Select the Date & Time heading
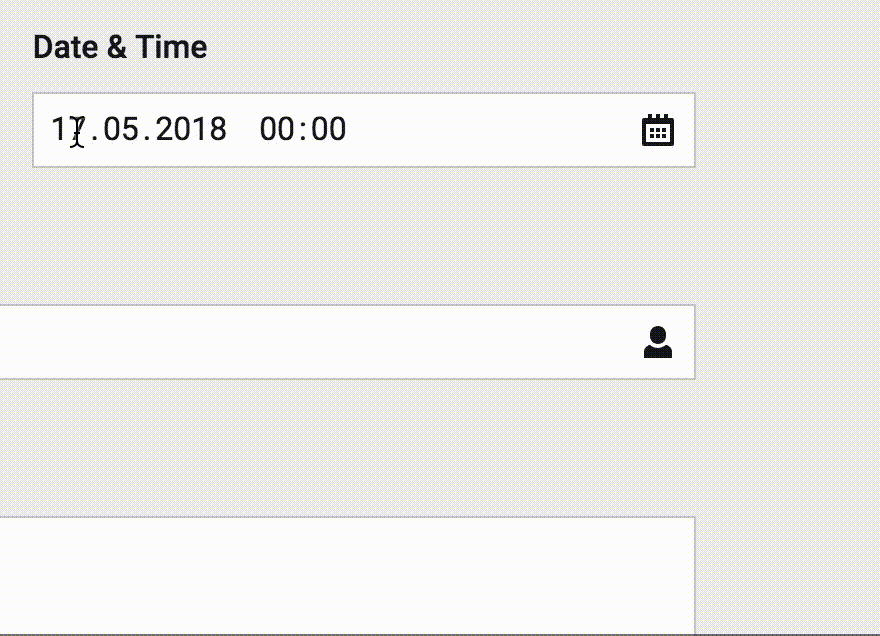Image resolution: width=880 pixels, height=636 pixels. (x=120, y=46)
